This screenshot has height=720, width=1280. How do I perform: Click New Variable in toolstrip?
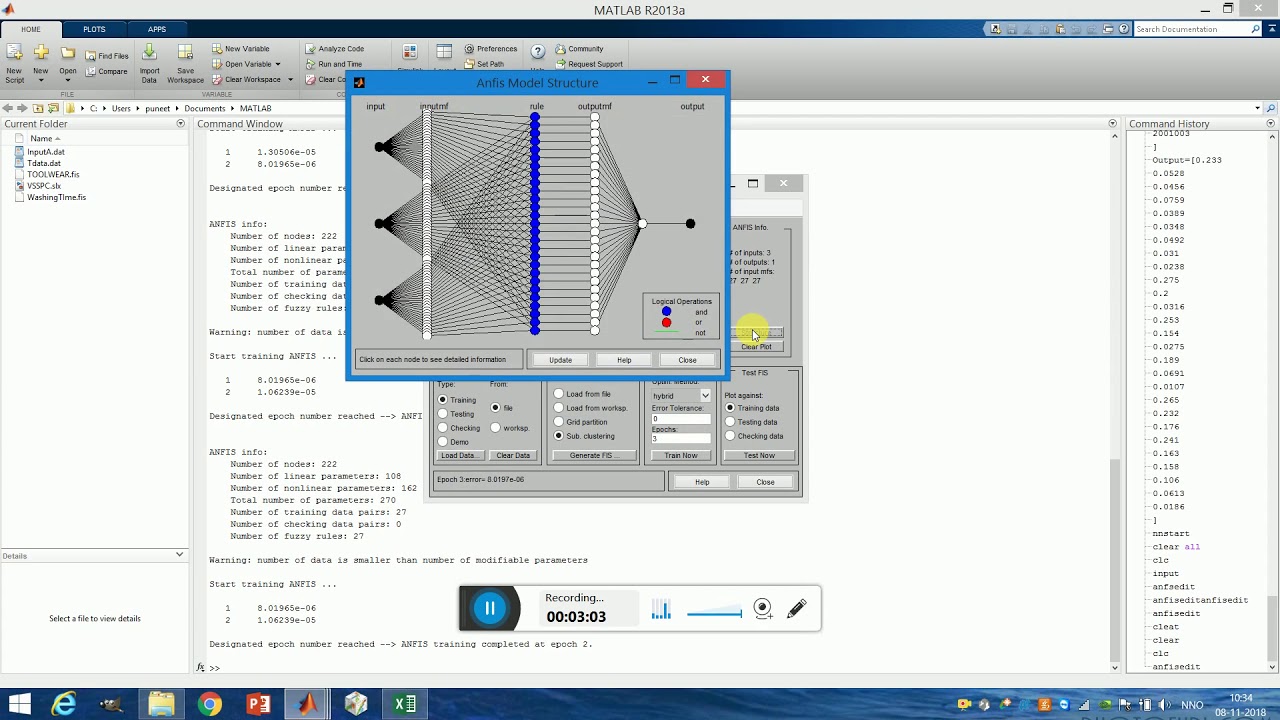tap(240, 48)
